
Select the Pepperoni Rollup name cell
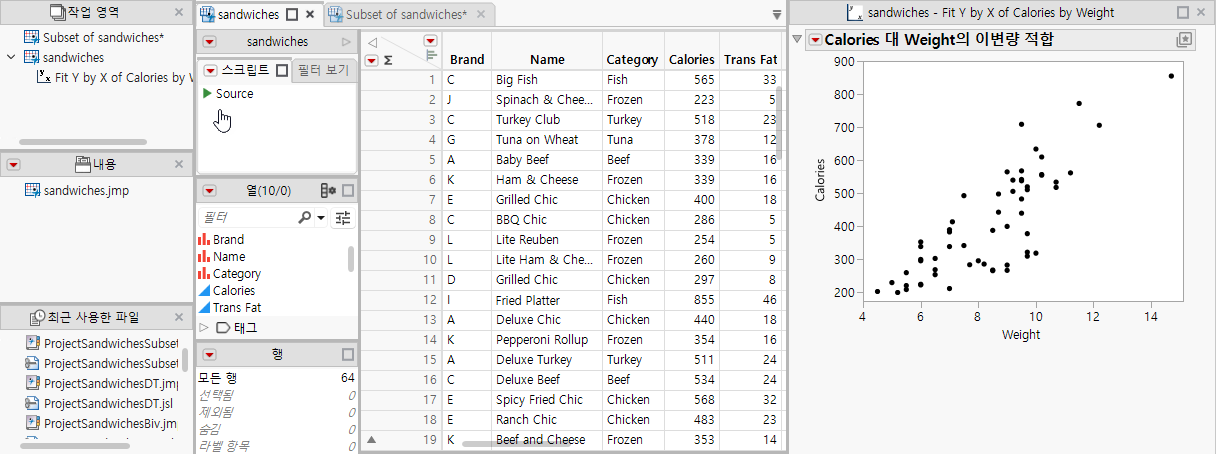[546, 340]
